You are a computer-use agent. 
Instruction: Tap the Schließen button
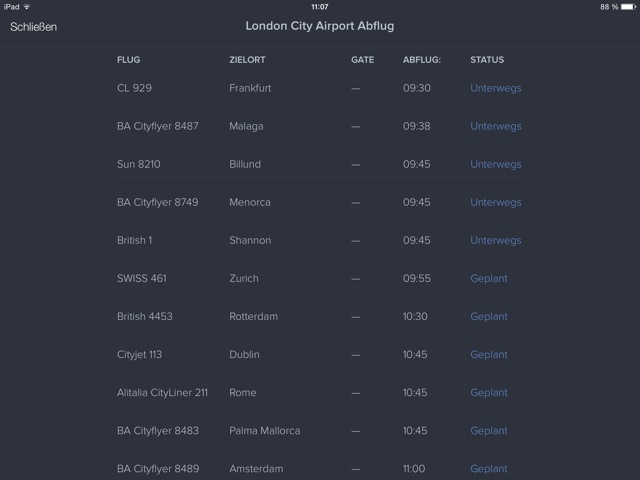pyautogui.click(x=33, y=27)
